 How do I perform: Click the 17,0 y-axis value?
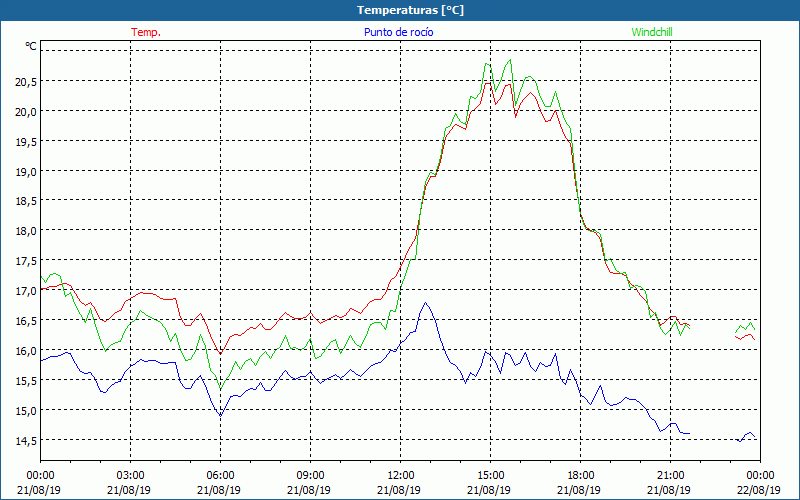pyautogui.click(x=25, y=291)
